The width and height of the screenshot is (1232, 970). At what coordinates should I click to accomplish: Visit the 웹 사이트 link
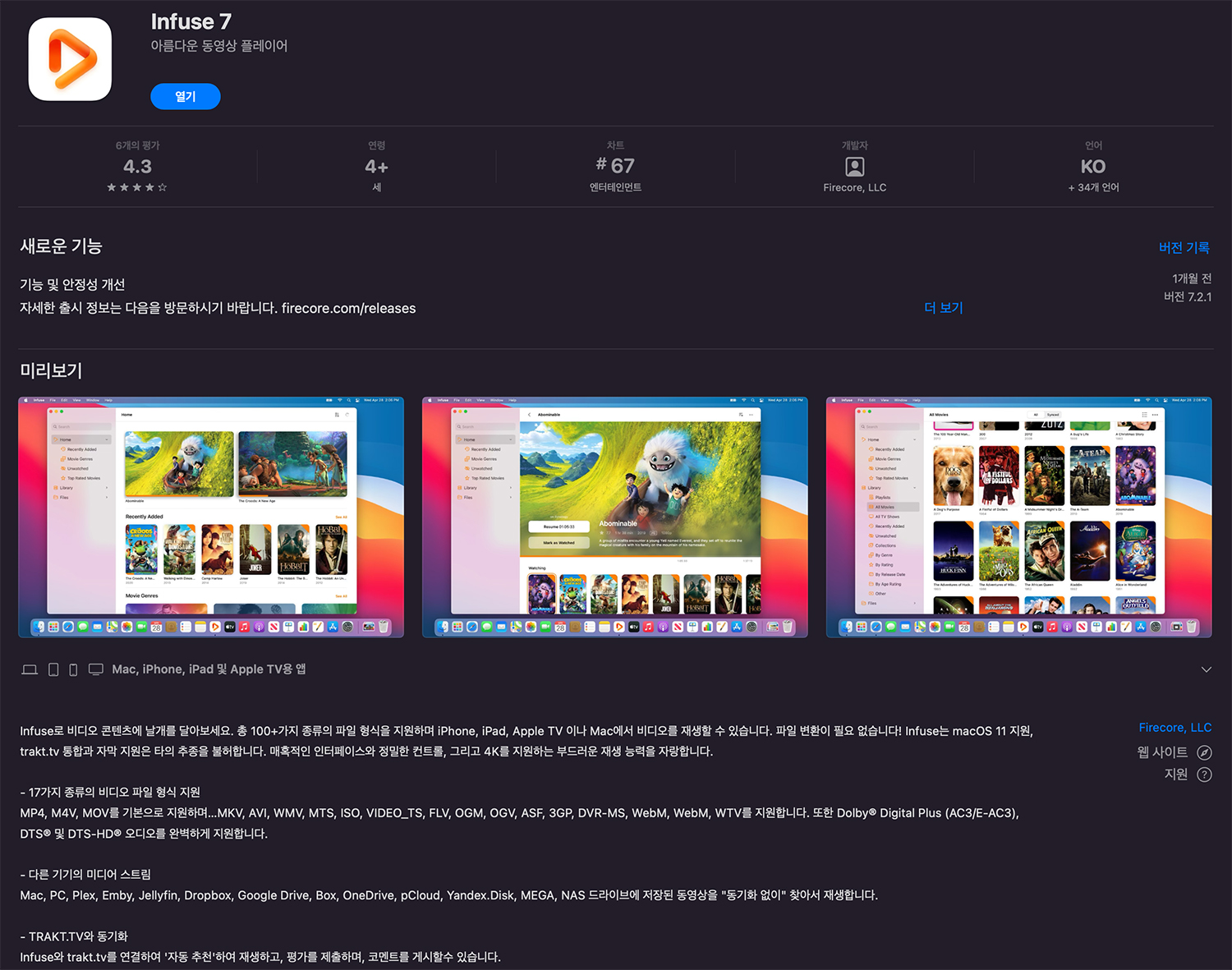(x=1162, y=752)
